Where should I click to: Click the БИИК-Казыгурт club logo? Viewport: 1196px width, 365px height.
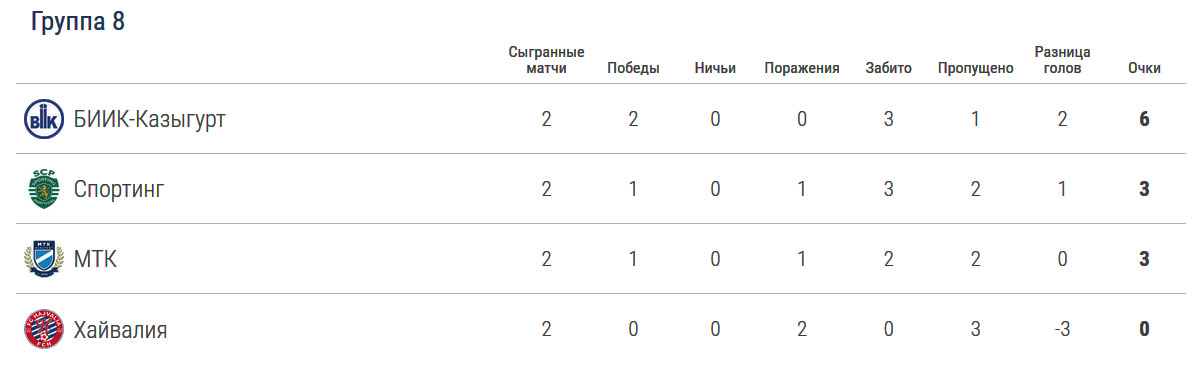click(x=43, y=120)
